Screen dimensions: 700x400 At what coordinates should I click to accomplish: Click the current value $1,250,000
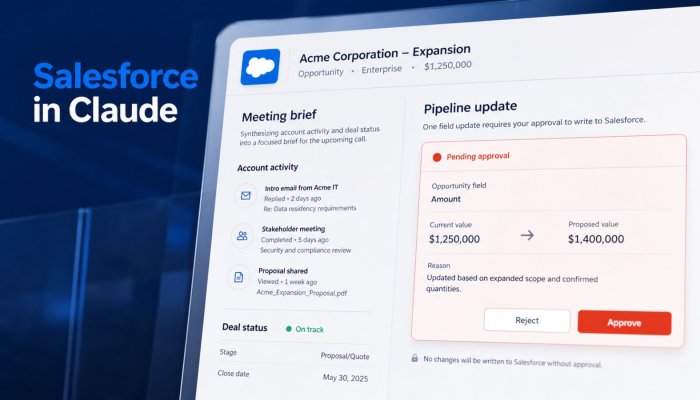tap(454, 239)
